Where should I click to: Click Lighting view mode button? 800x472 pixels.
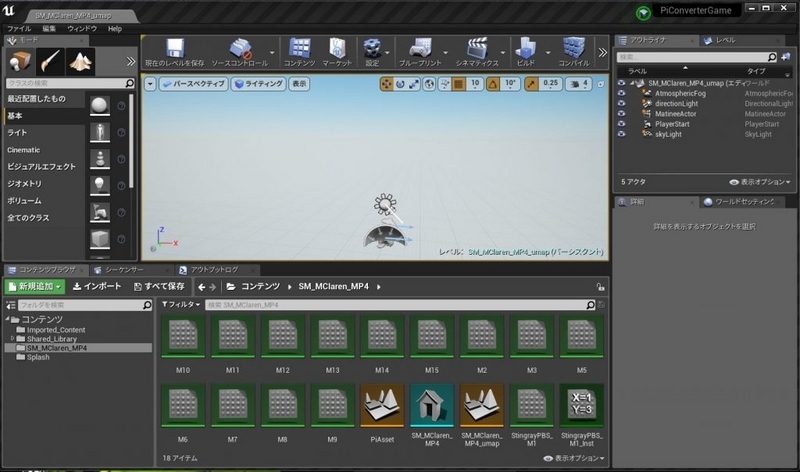tap(259, 84)
